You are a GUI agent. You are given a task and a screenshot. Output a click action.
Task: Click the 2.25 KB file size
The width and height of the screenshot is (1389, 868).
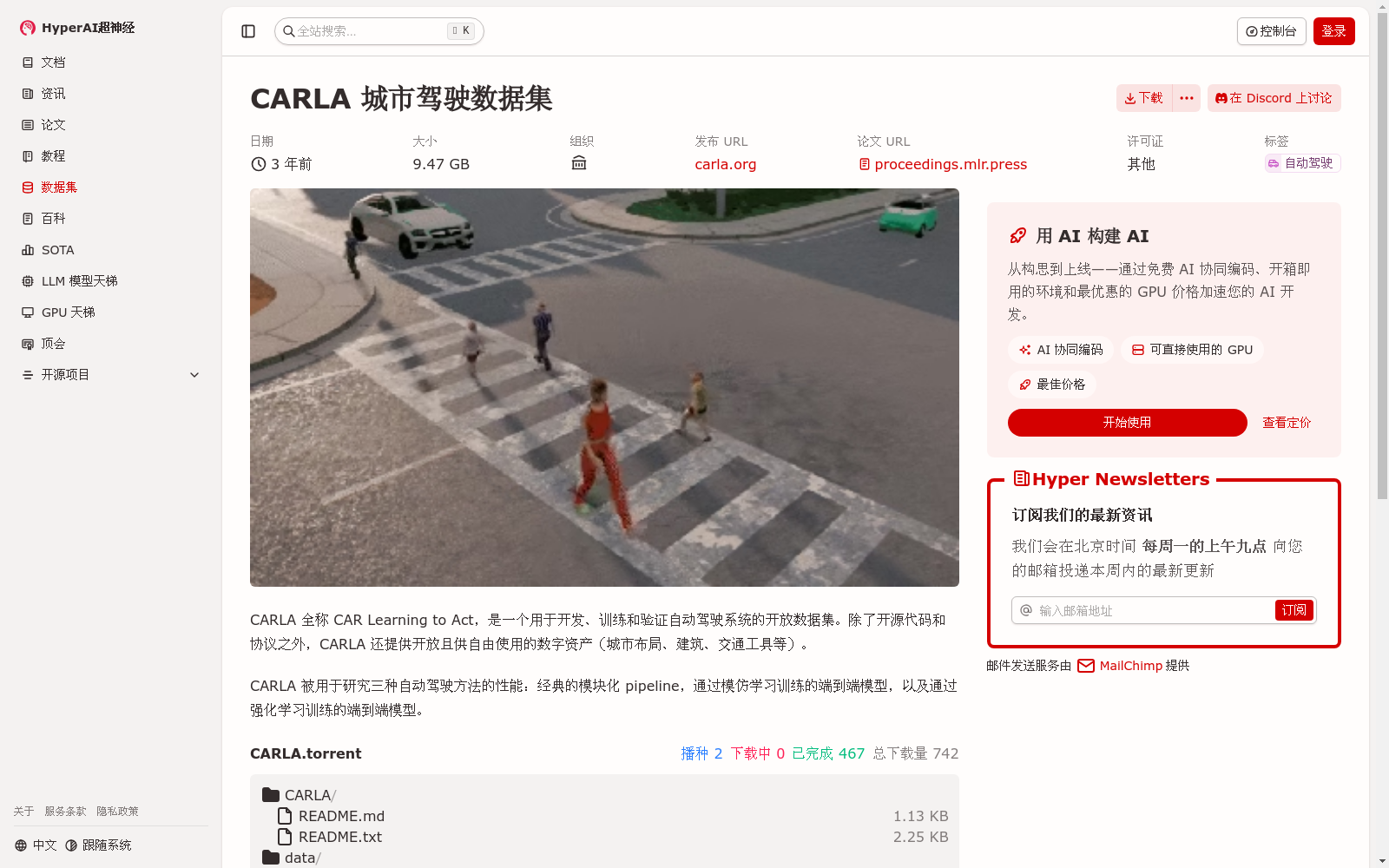click(x=920, y=837)
